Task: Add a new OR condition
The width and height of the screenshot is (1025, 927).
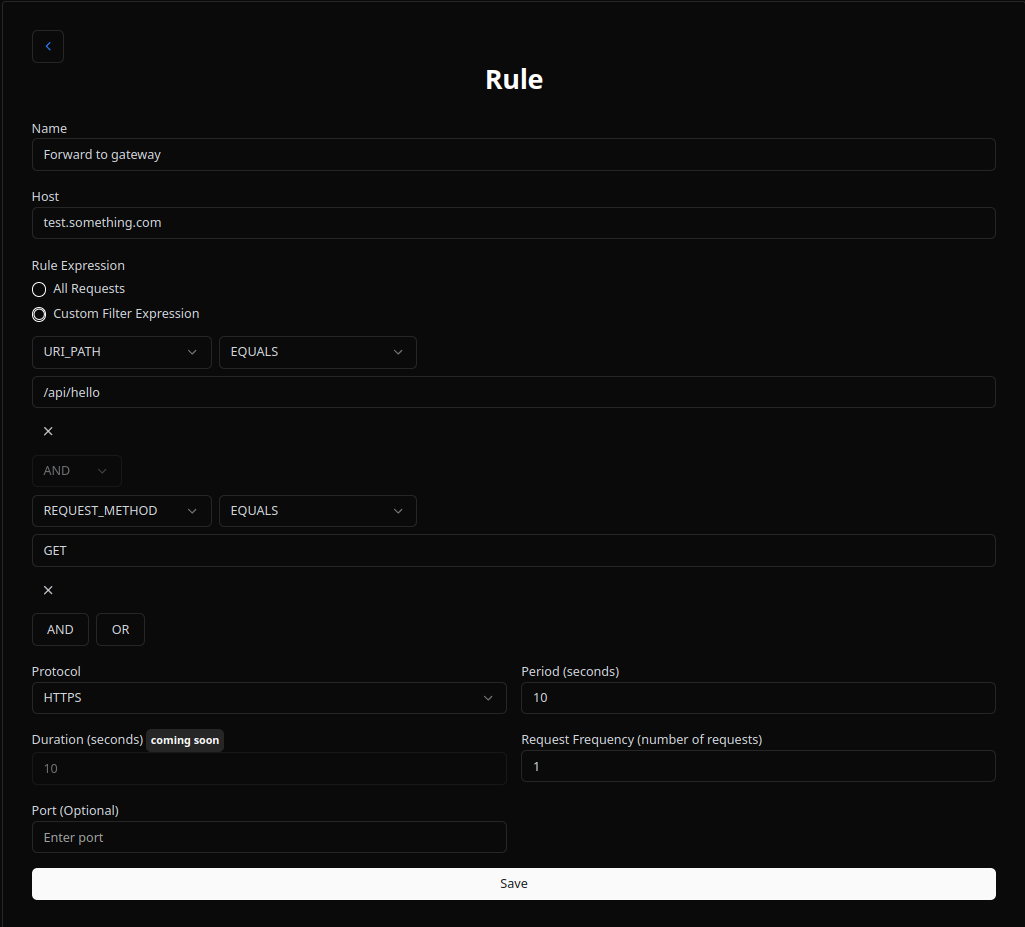Action: pos(120,630)
